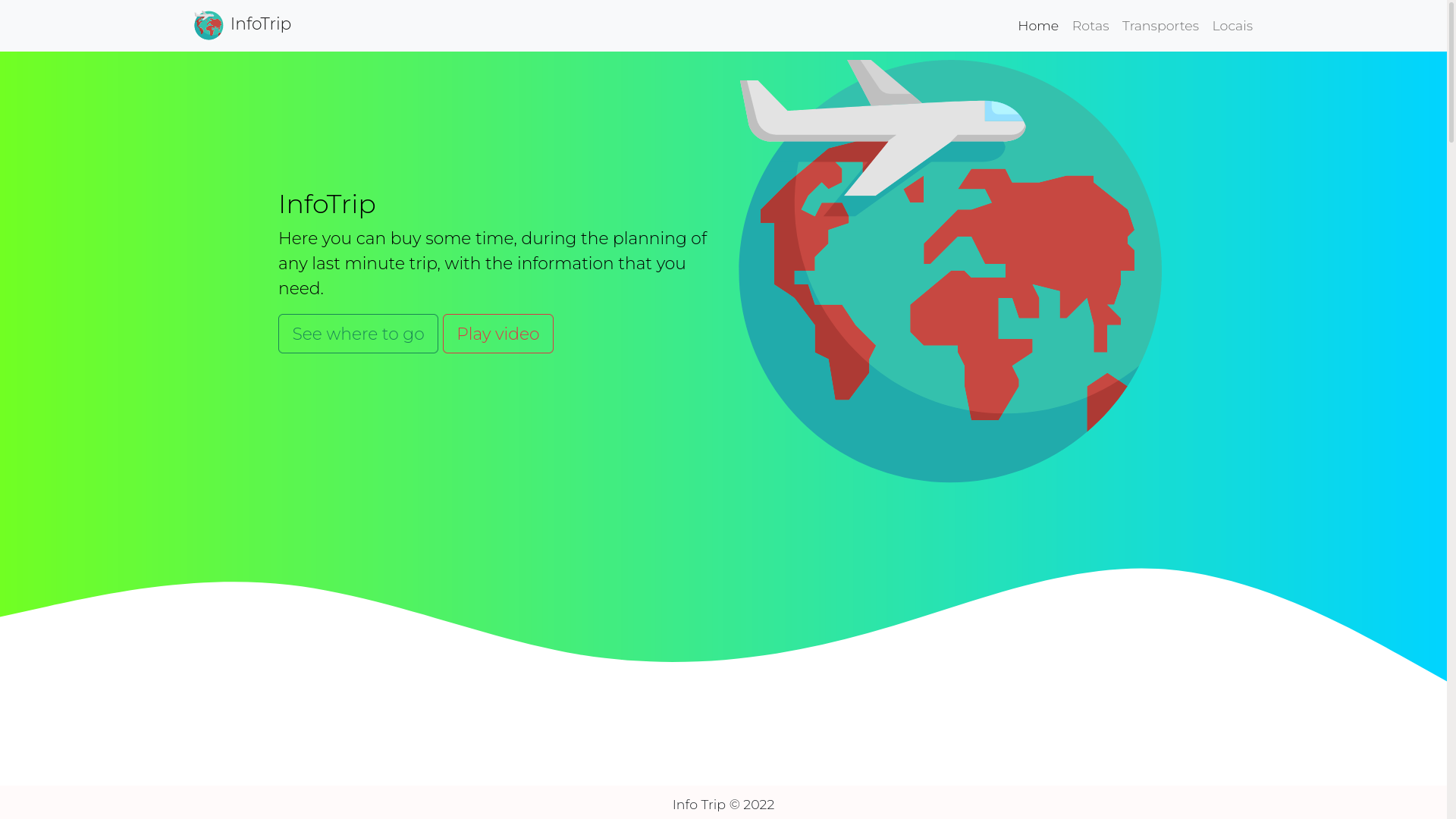The image size is (1456, 819).
Task: Click the InfoTrip brand name in the navbar
Action: pyautogui.click(x=260, y=24)
